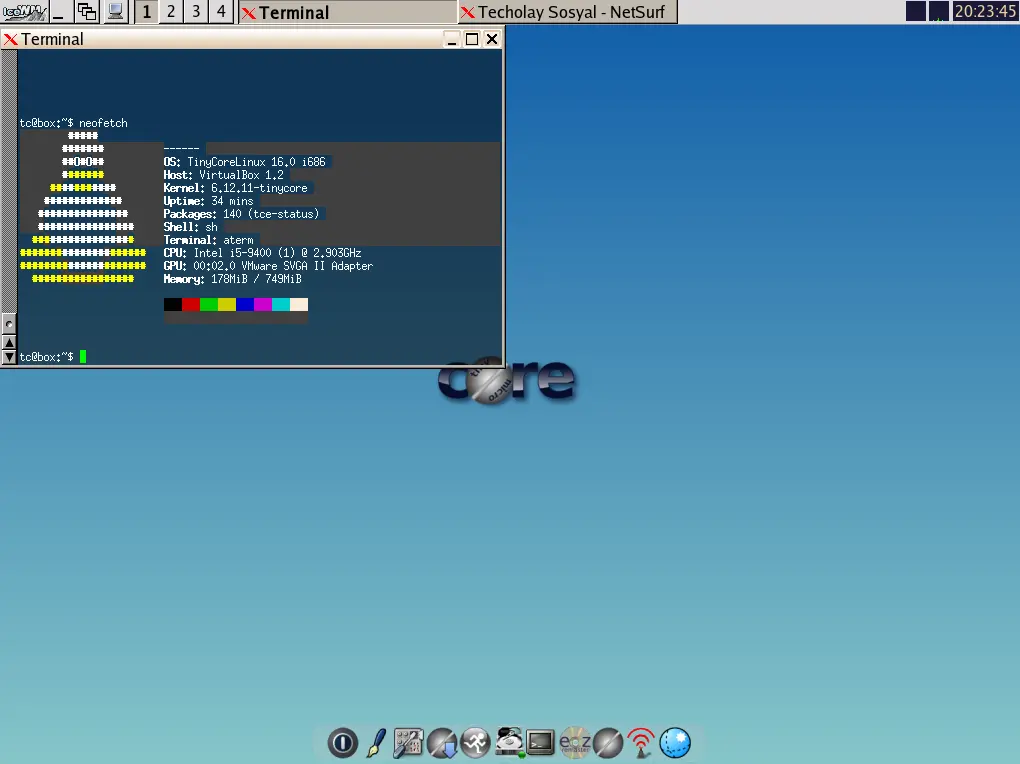Screen dimensions: 1020x764
Task: Open the WiFi antenna icon in dock
Action: click(641, 743)
